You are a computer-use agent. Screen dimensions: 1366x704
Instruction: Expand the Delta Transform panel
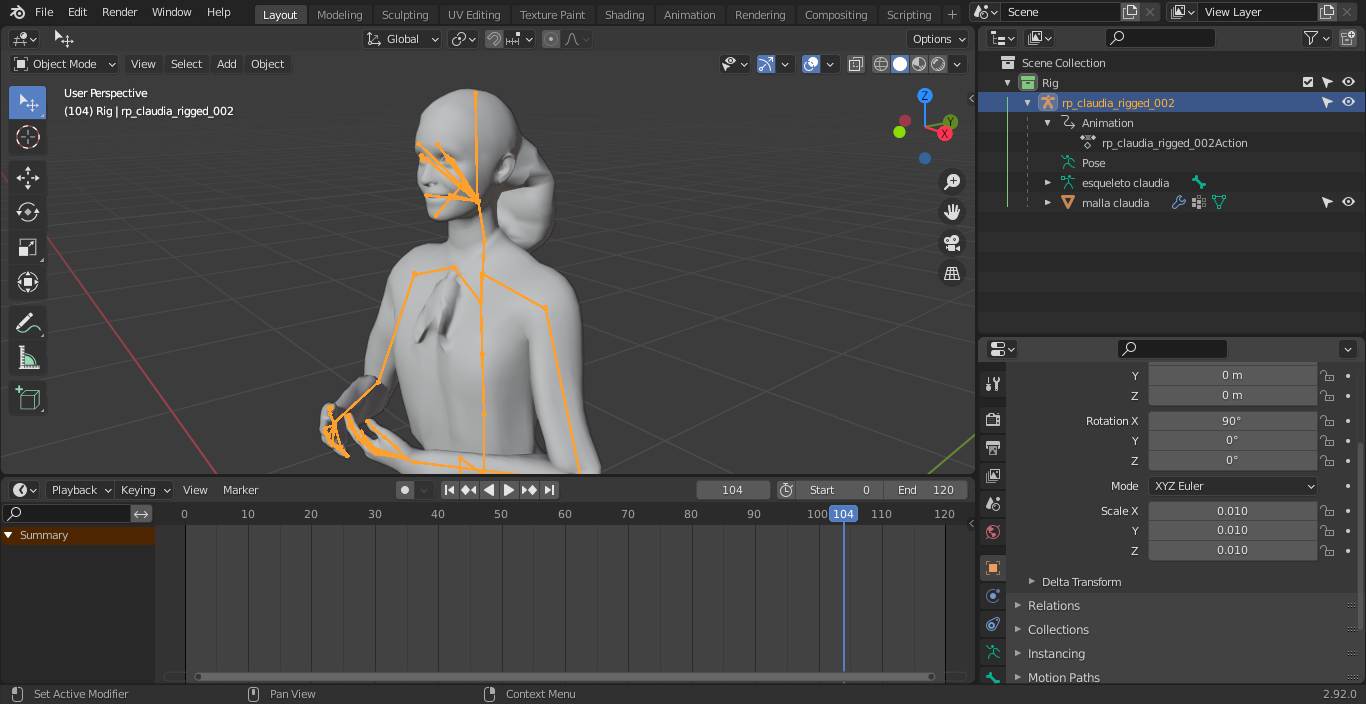(1081, 582)
